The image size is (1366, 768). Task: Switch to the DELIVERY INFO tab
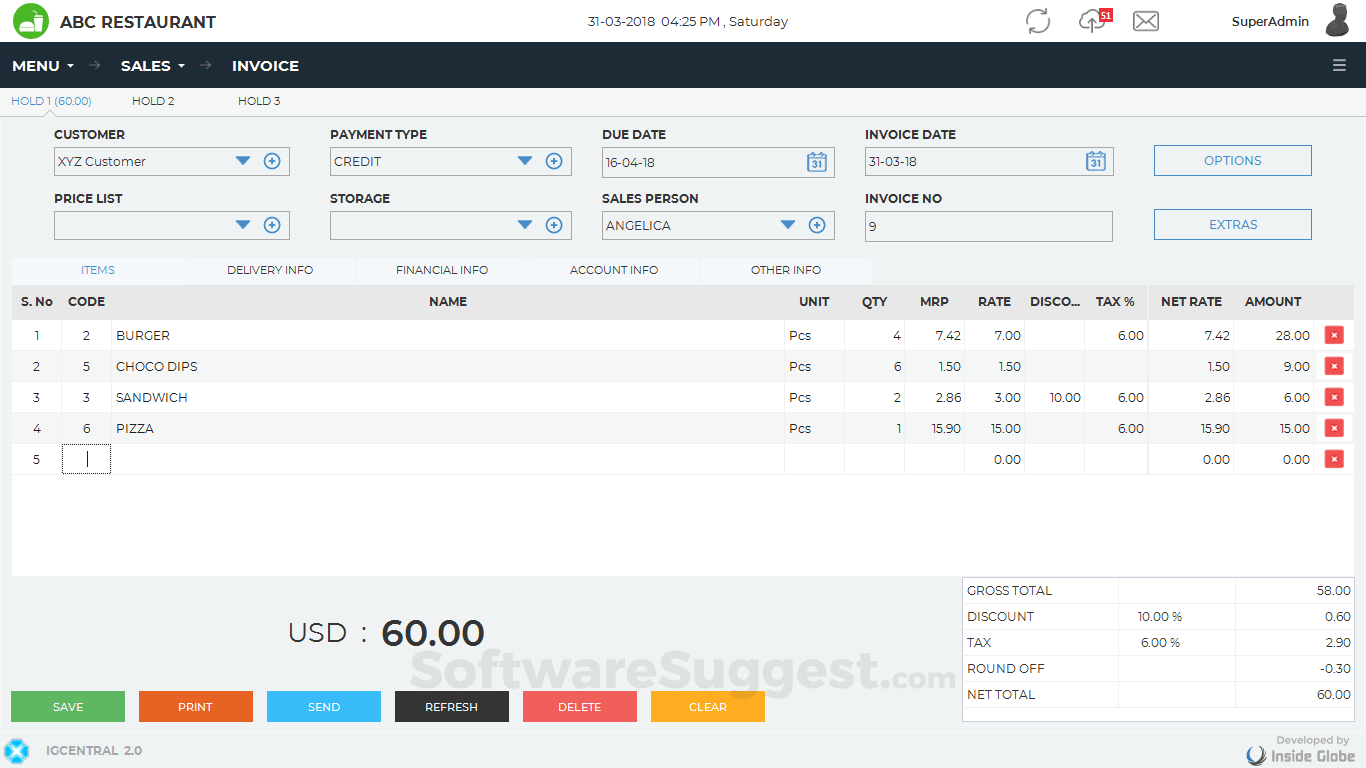click(x=270, y=269)
